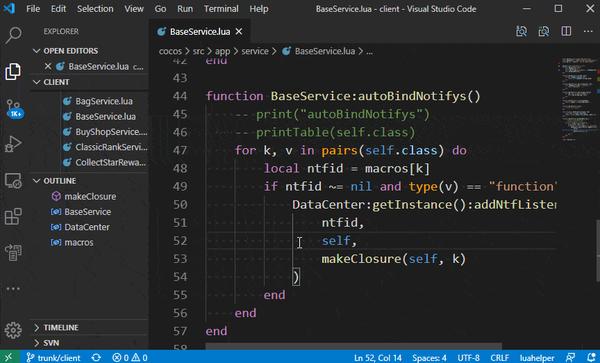Image resolution: width=600 pixels, height=363 pixels.
Task: Click the service breadcrumb segment
Action: pyautogui.click(x=255, y=51)
